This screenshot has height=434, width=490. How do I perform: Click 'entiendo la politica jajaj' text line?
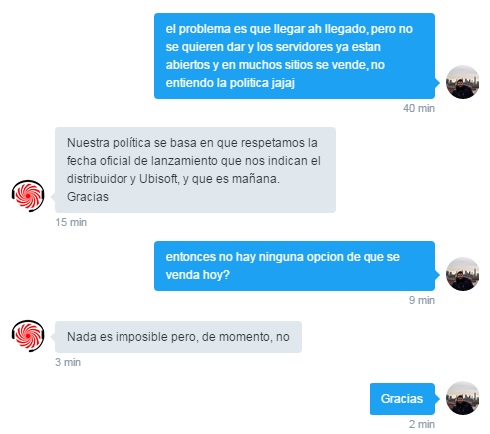tap(230, 83)
